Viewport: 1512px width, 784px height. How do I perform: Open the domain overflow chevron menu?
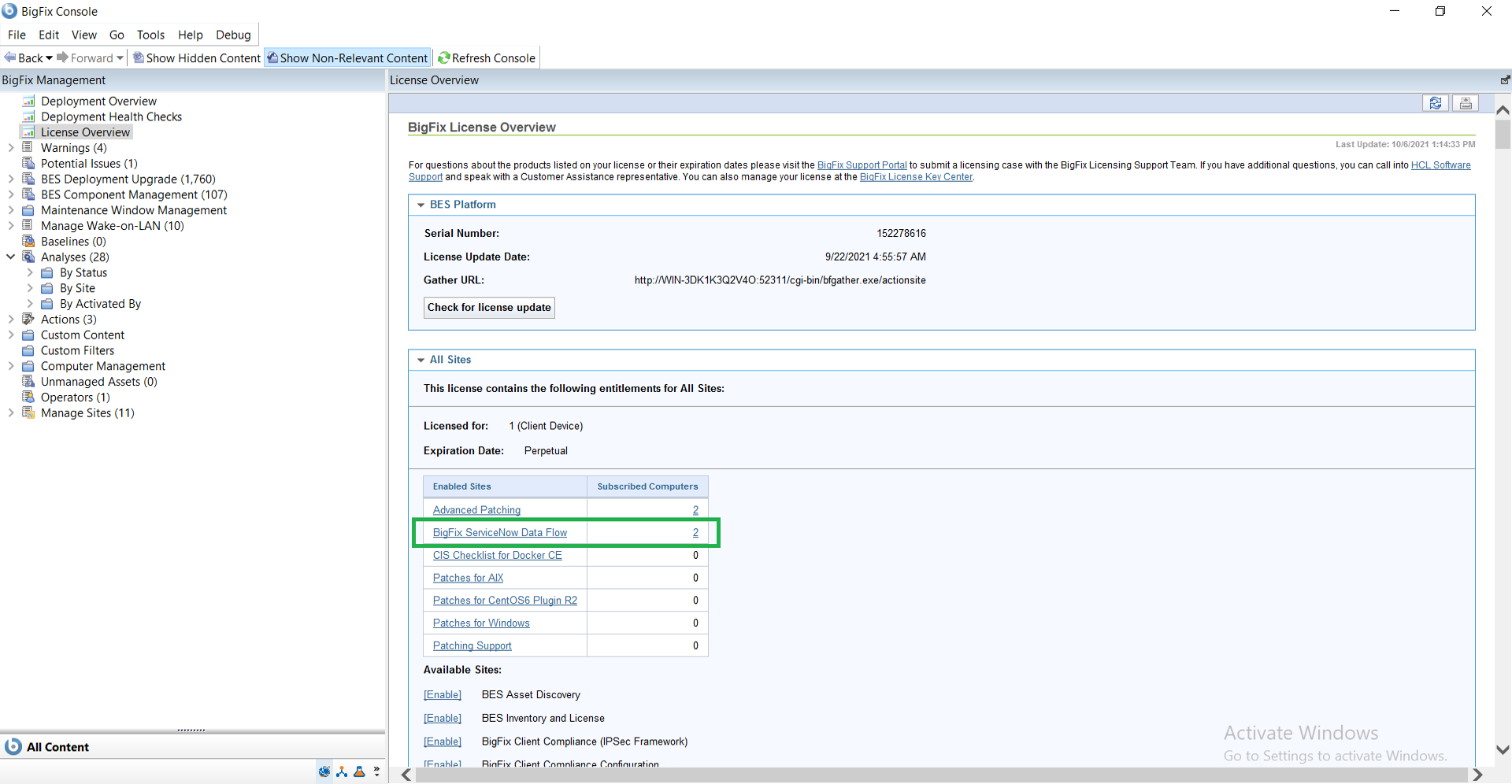click(376, 771)
